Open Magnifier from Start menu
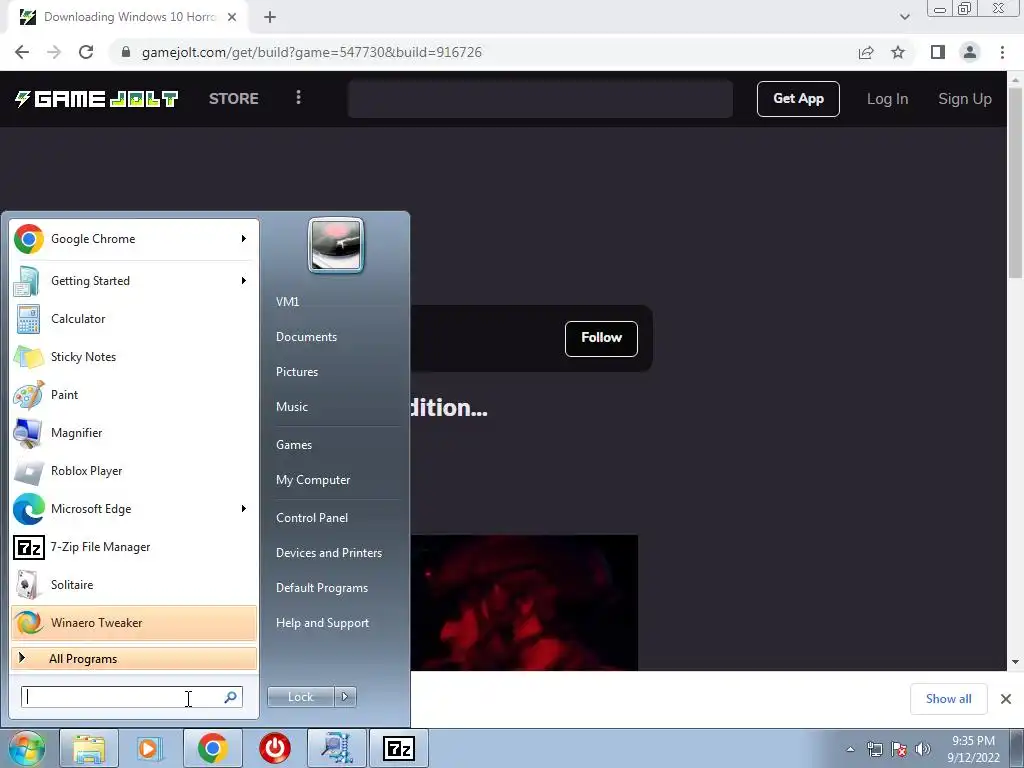 pos(134,432)
